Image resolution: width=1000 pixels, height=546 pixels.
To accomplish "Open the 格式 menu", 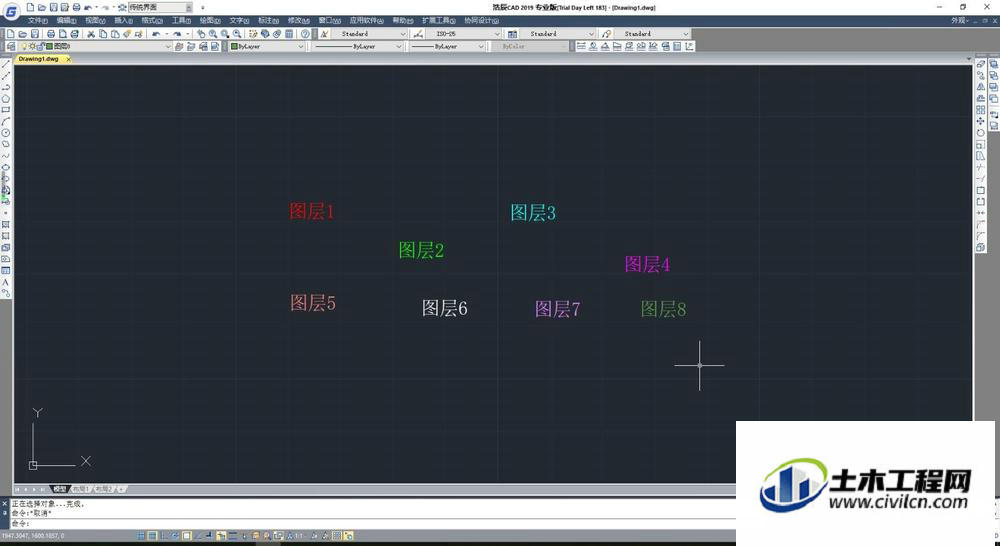I will [x=152, y=20].
